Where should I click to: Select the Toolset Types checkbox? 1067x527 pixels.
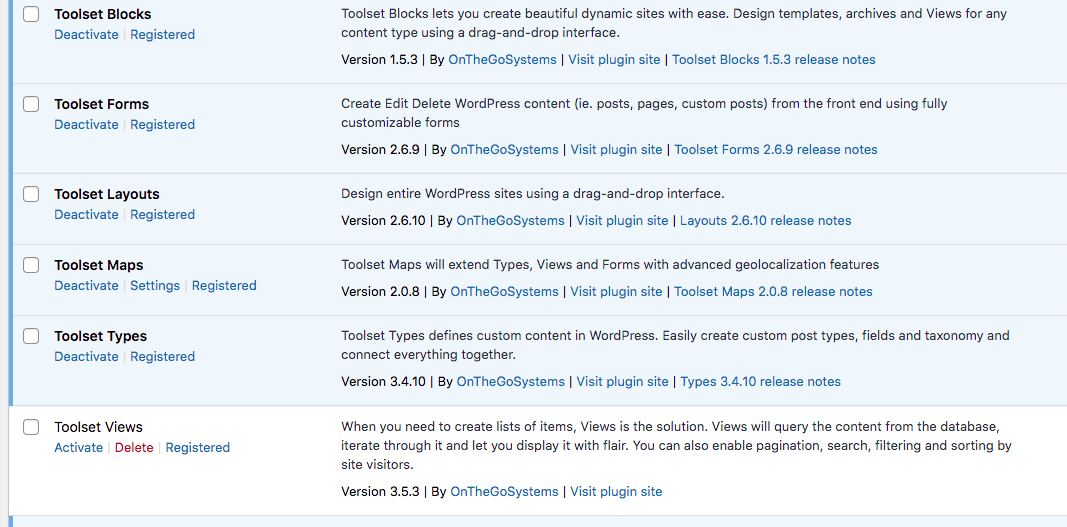pyautogui.click(x=31, y=336)
